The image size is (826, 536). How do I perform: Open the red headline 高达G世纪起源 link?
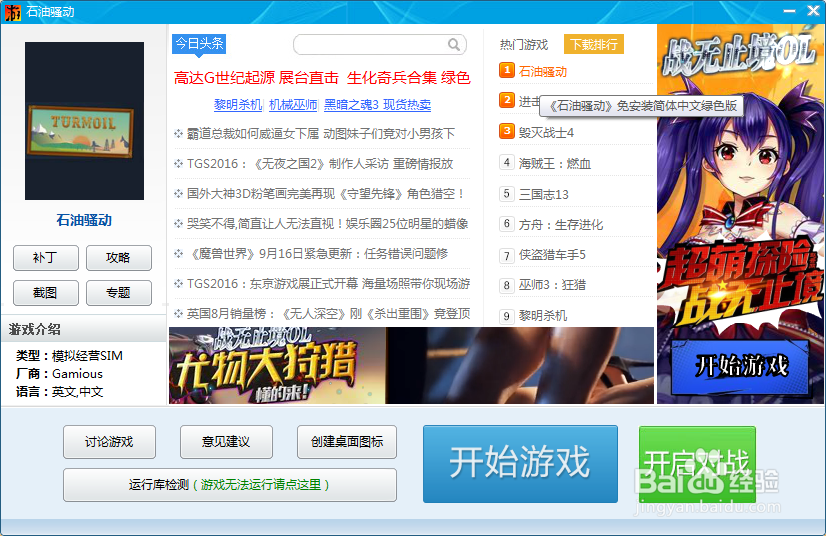224,78
